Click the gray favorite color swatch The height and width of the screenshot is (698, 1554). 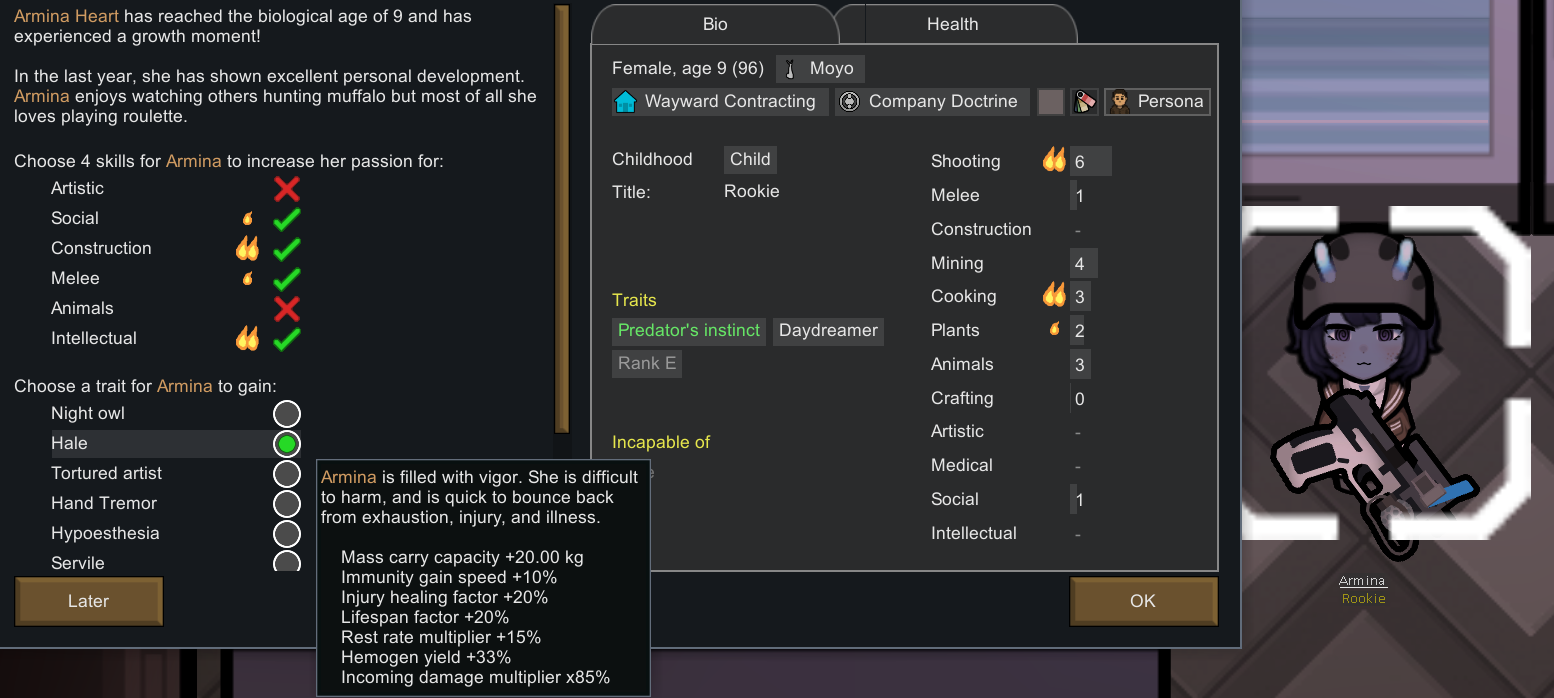coord(1050,101)
